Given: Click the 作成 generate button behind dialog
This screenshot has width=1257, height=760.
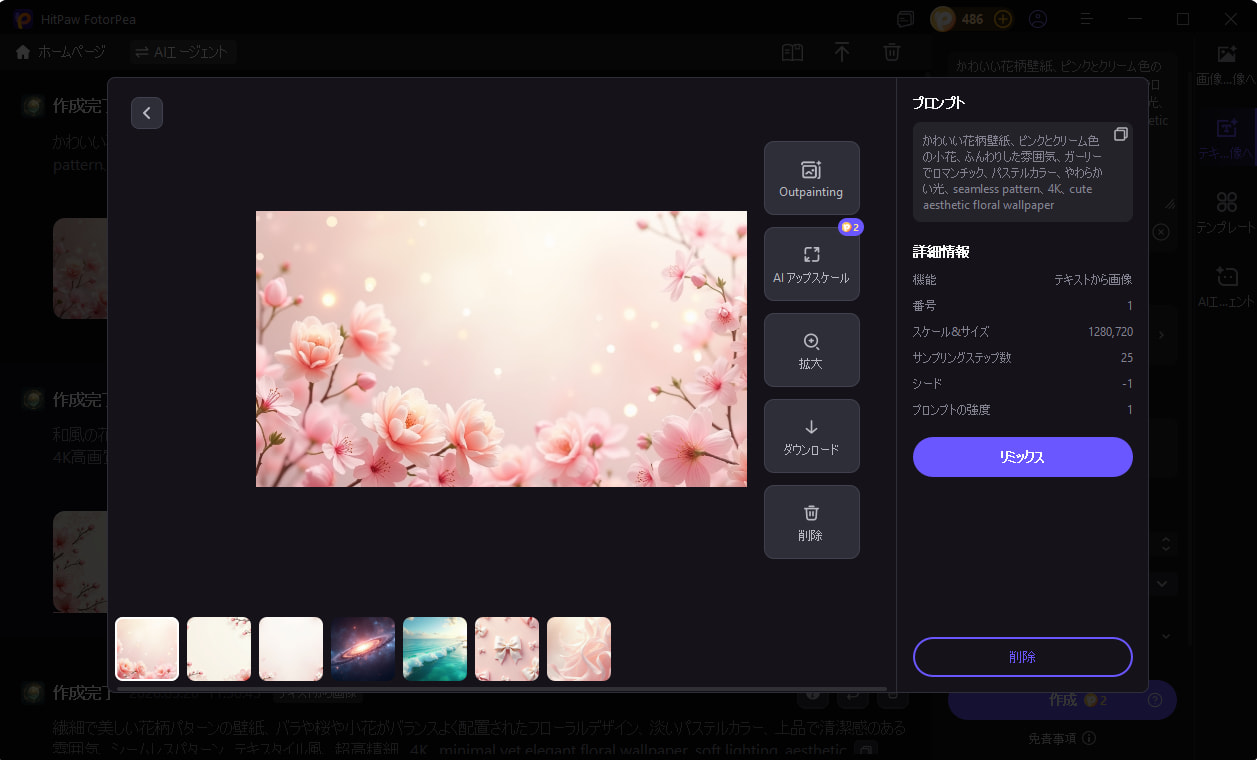Looking at the screenshot, I should coord(1062,700).
